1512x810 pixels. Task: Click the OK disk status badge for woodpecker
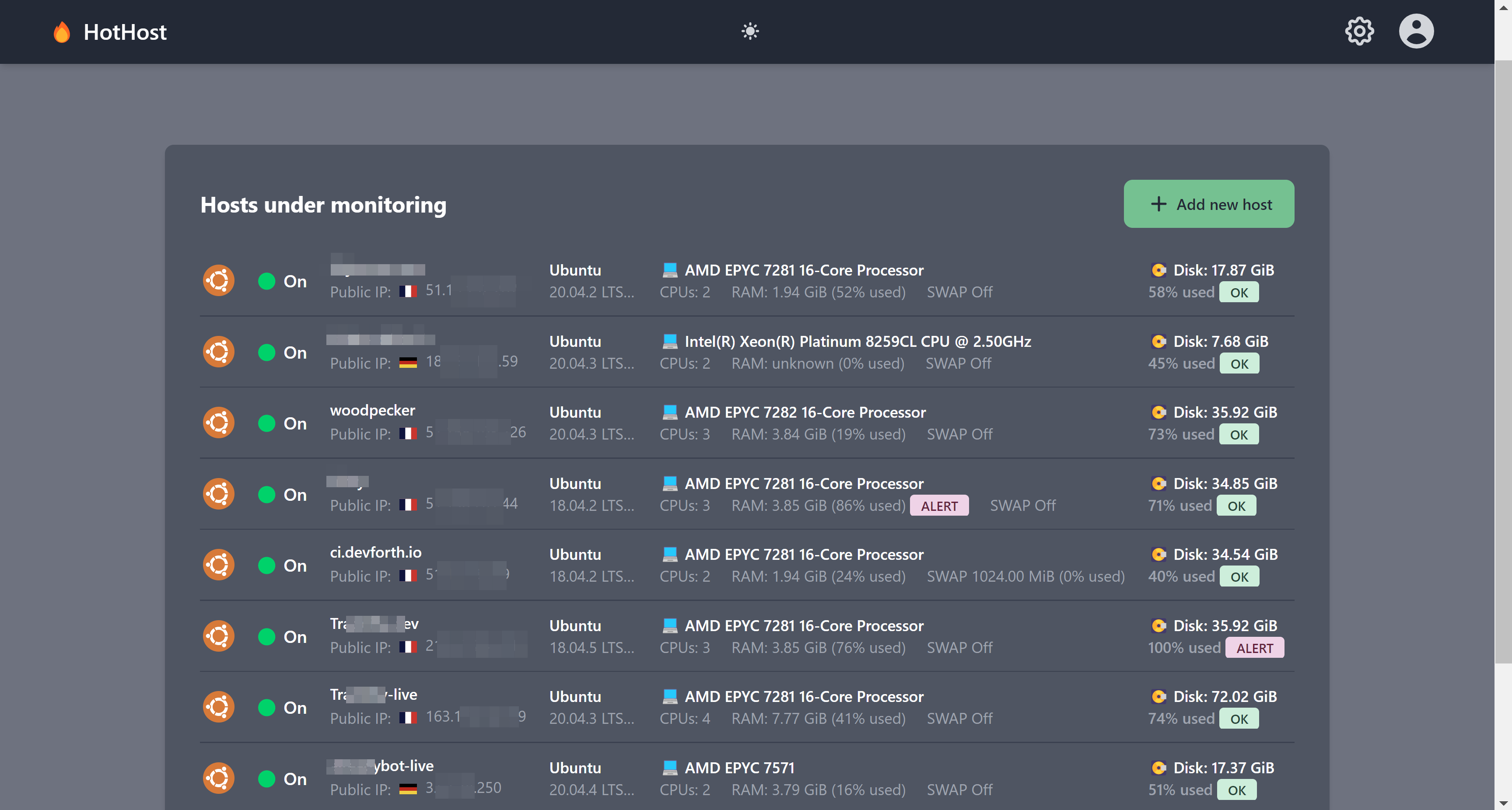1239,434
